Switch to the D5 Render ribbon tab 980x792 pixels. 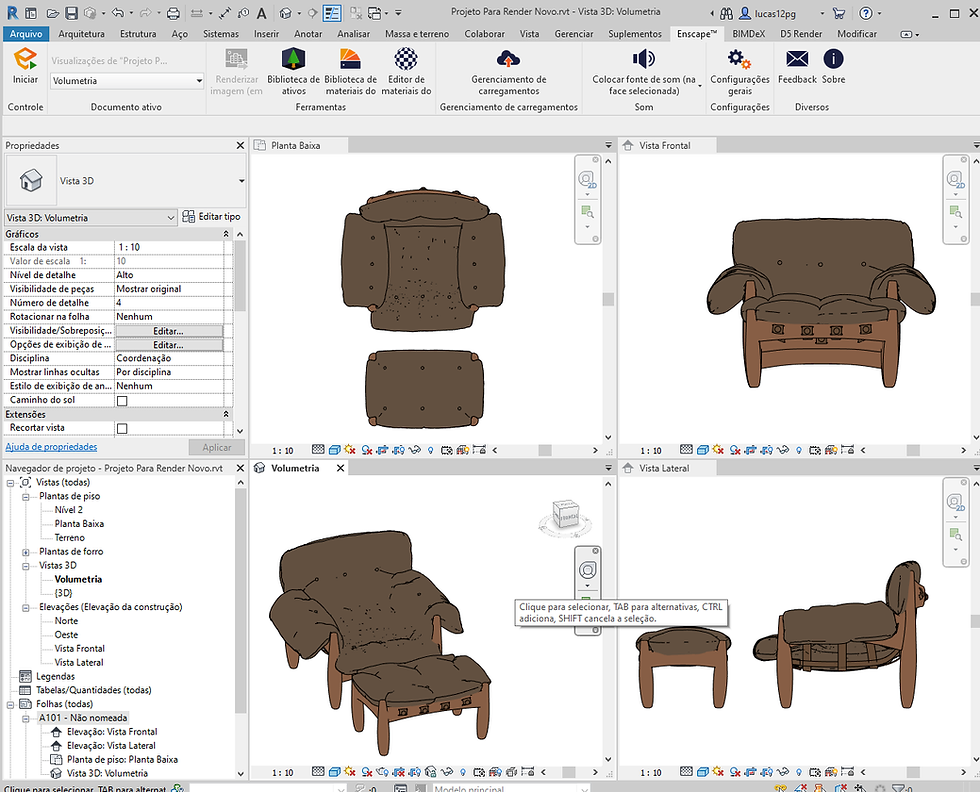click(x=801, y=34)
